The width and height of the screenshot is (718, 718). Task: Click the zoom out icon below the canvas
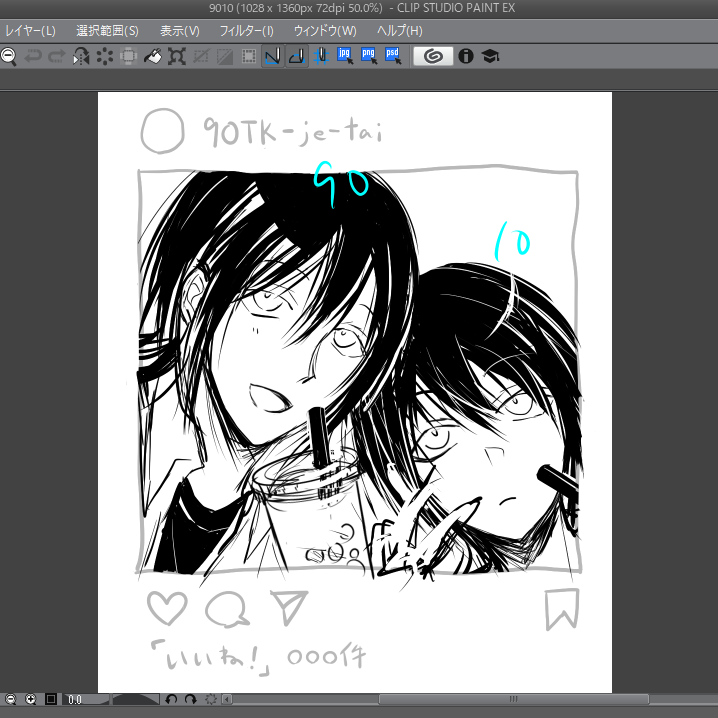click(10, 699)
